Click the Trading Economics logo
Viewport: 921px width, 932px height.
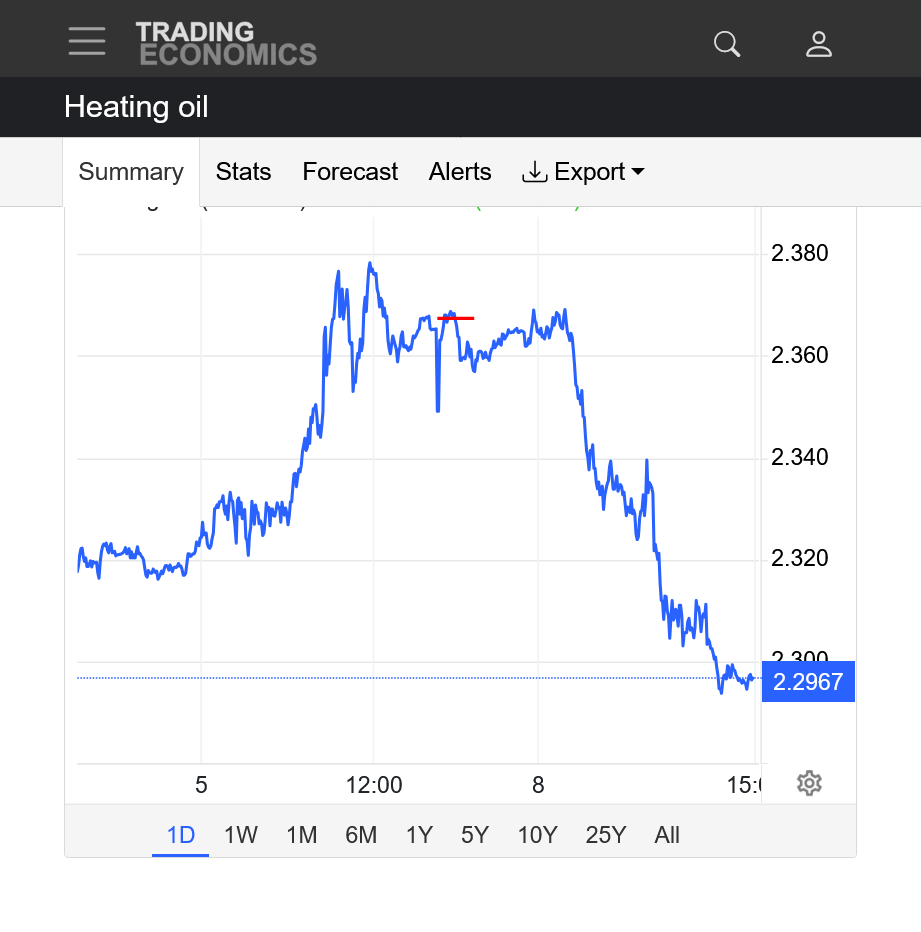(226, 44)
